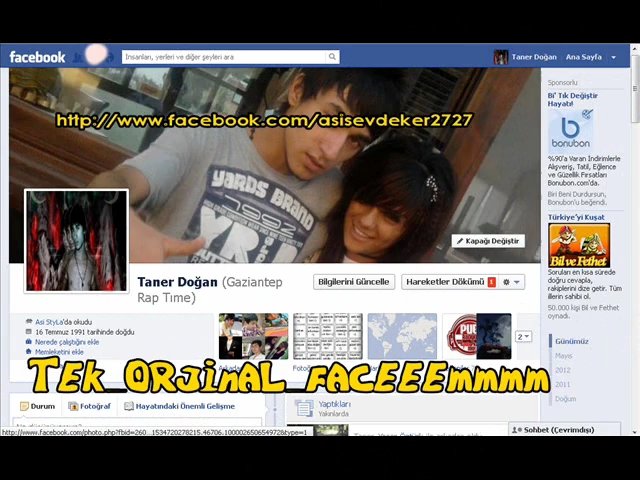Image resolution: width=640 pixels, height=480 pixels.
Task: Click the Yaptıkları activity icon
Action: [x=304, y=409]
